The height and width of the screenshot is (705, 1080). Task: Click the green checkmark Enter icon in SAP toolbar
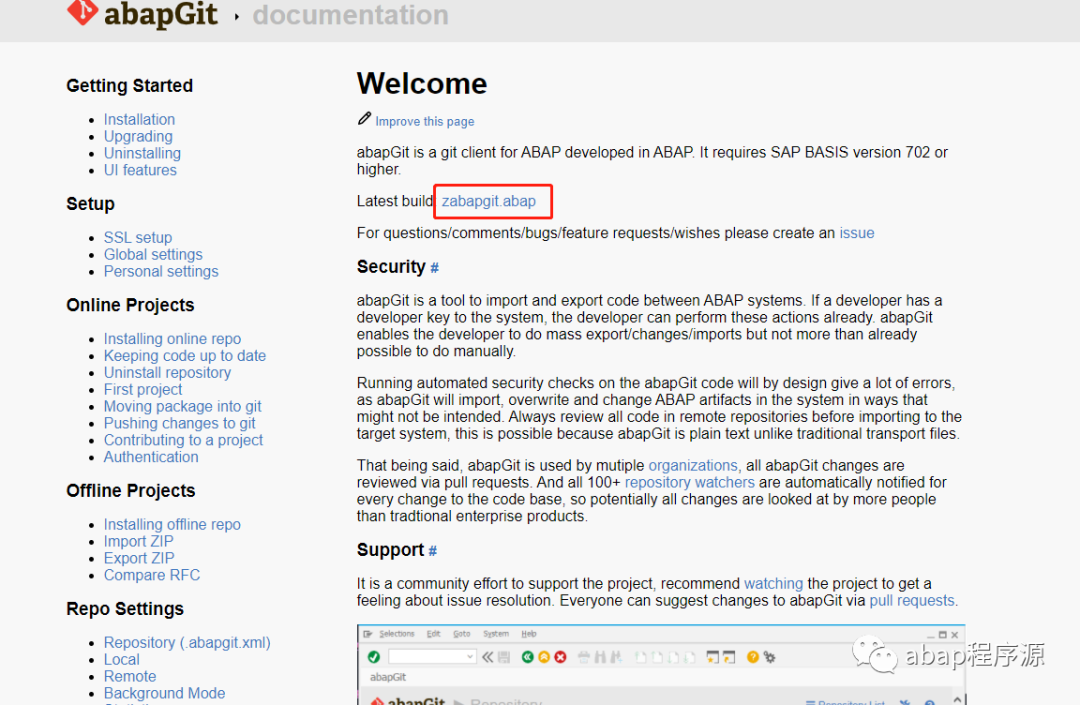[374, 657]
